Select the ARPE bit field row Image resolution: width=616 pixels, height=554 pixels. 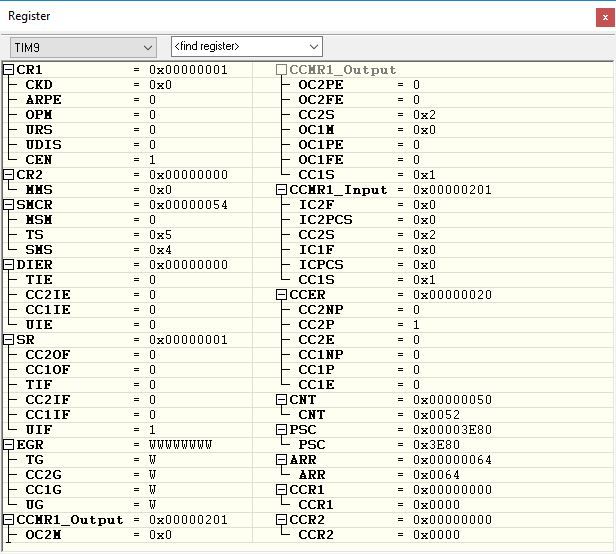[x=128, y=100]
